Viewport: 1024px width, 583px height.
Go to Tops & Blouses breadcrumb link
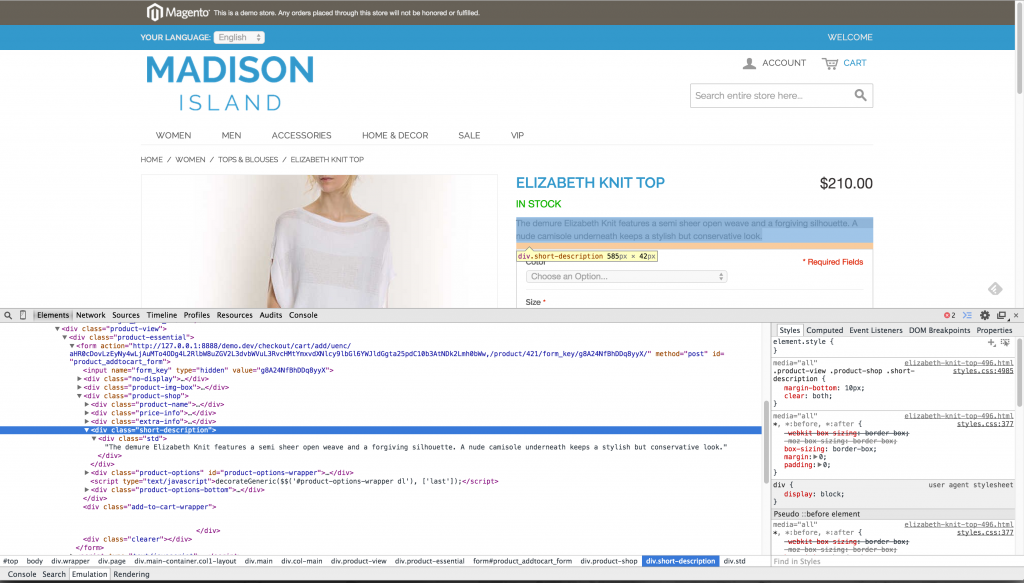[x=248, y=159]
